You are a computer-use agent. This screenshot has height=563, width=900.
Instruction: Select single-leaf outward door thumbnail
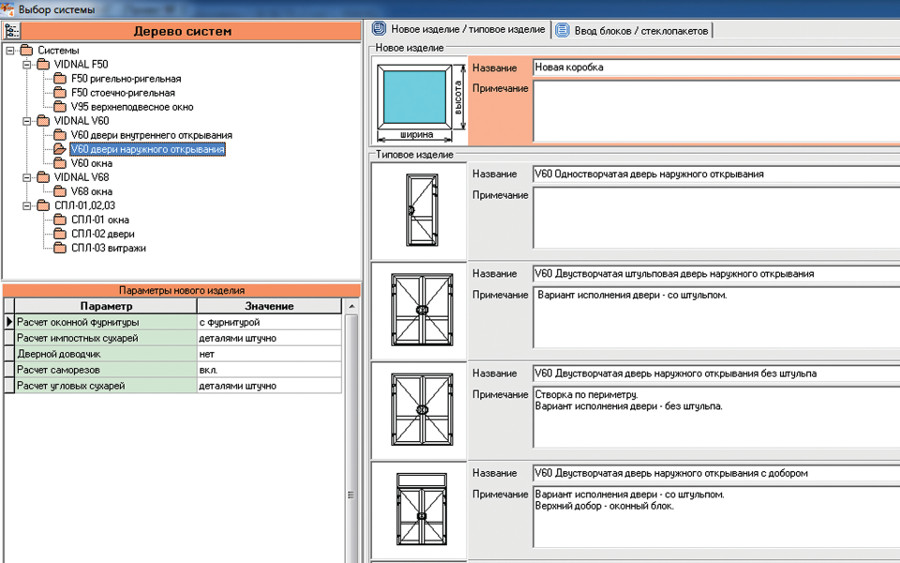point(421,211)
